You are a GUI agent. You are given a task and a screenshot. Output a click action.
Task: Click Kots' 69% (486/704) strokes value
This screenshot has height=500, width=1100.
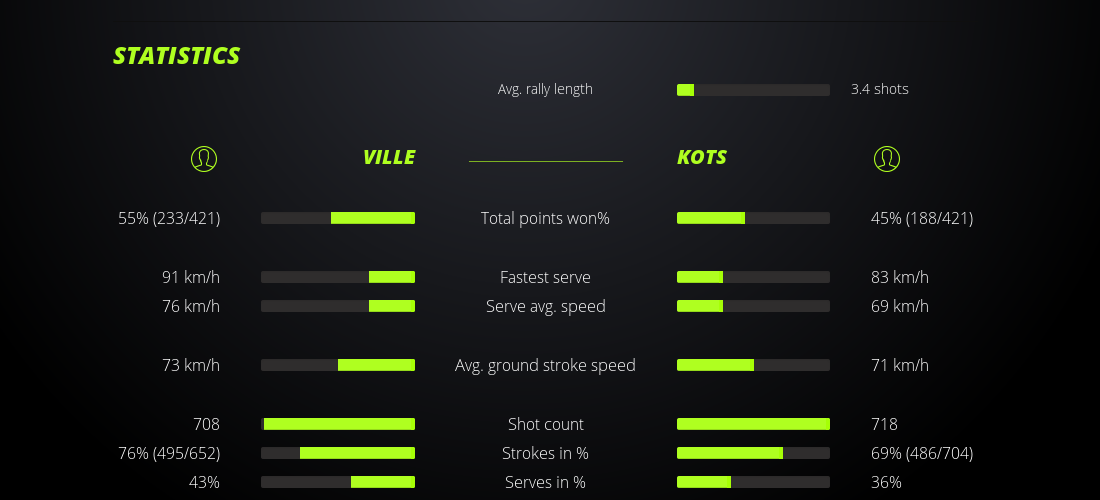coord(921,453)
